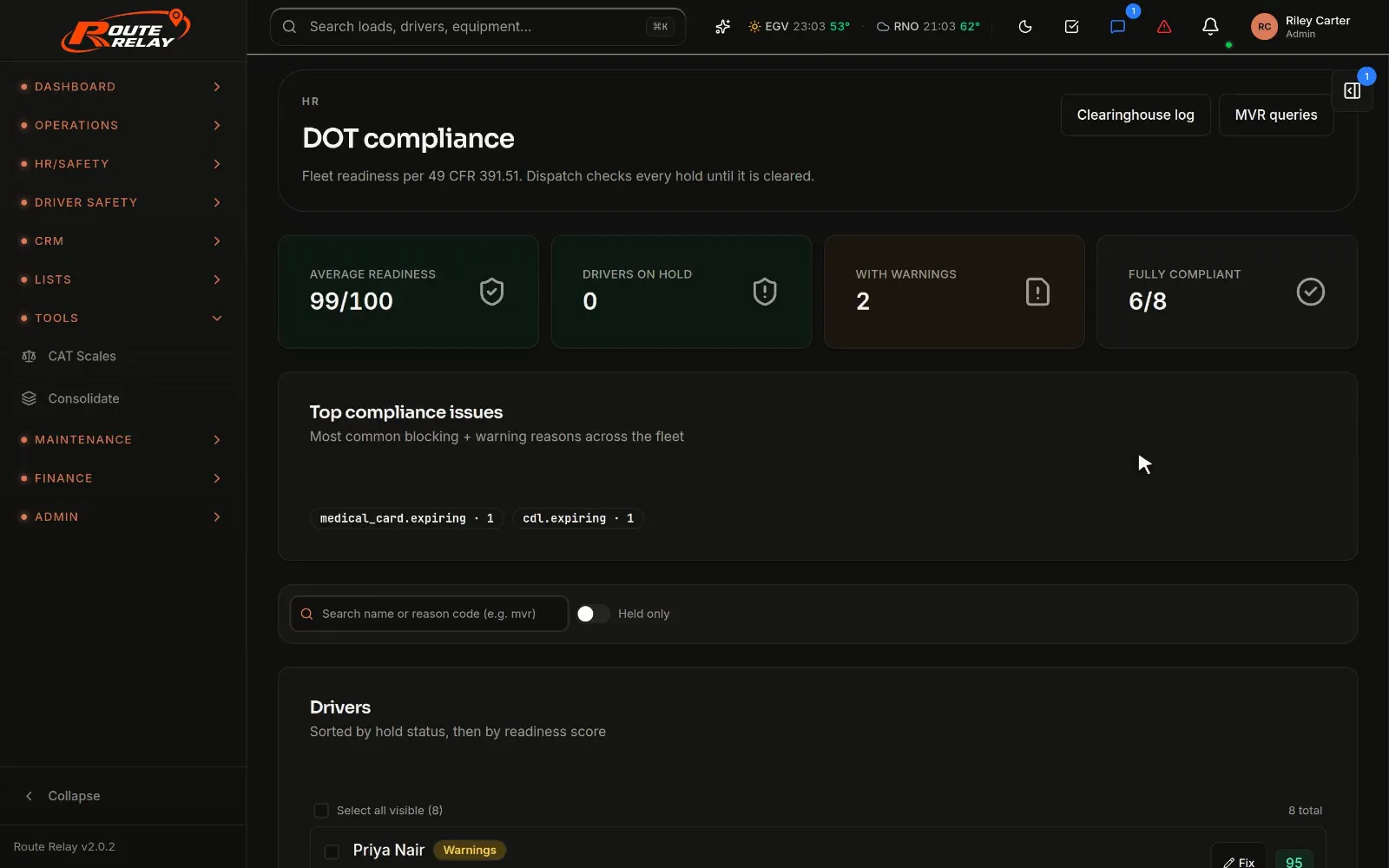Viewport: 1389px width, 868px height.
Task: Expand the Dashboard menu section
Action: [x=122, y=87]
